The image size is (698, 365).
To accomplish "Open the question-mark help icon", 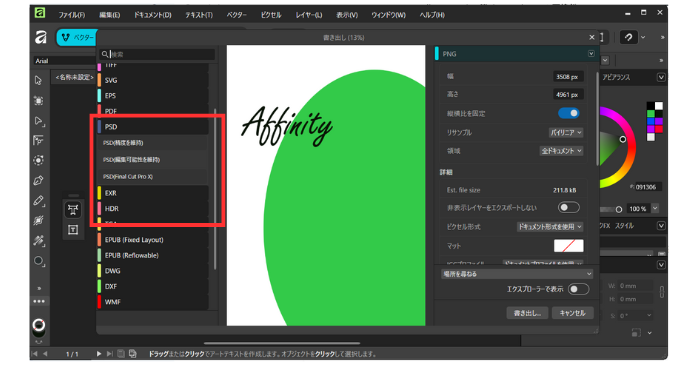I will [629, 37].
